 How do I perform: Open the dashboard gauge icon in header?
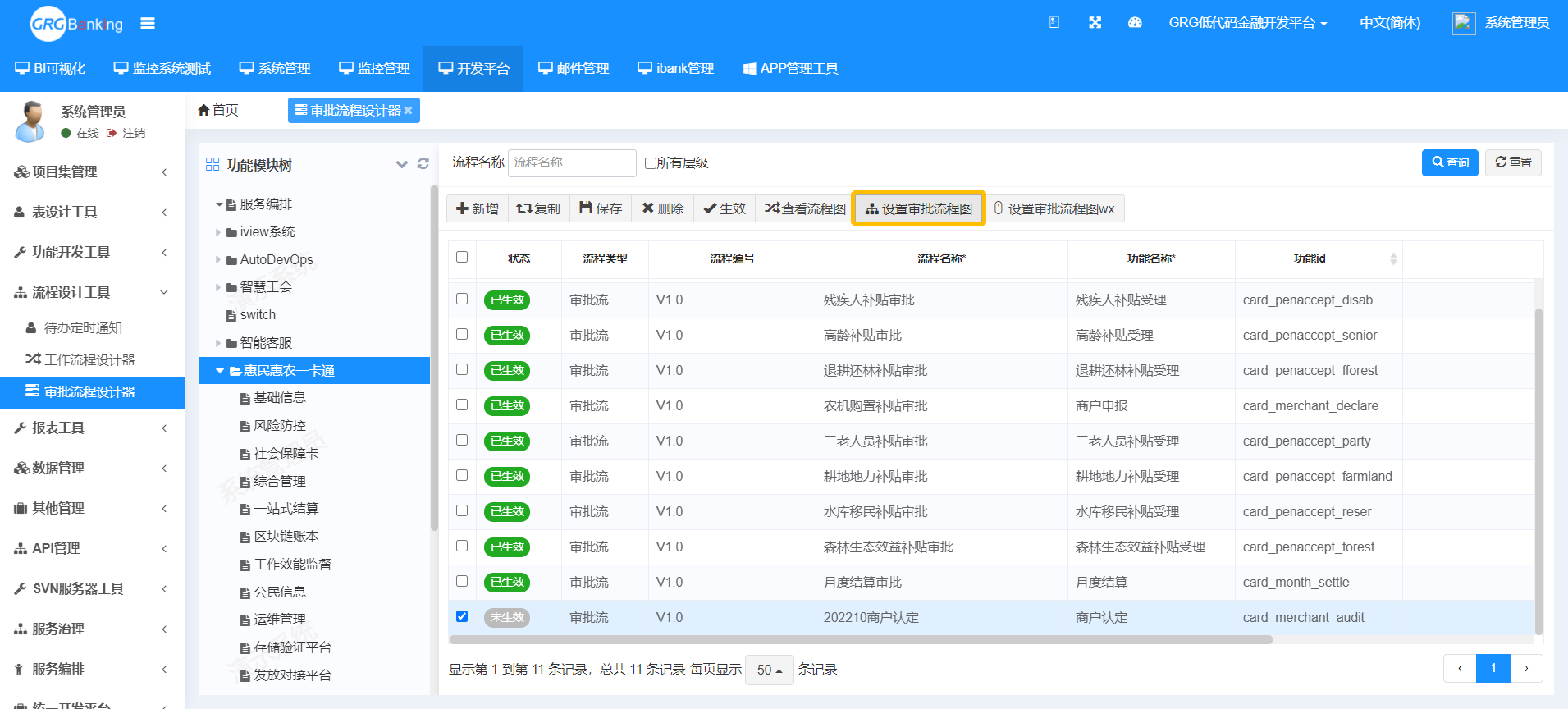tap(1135, 23)
